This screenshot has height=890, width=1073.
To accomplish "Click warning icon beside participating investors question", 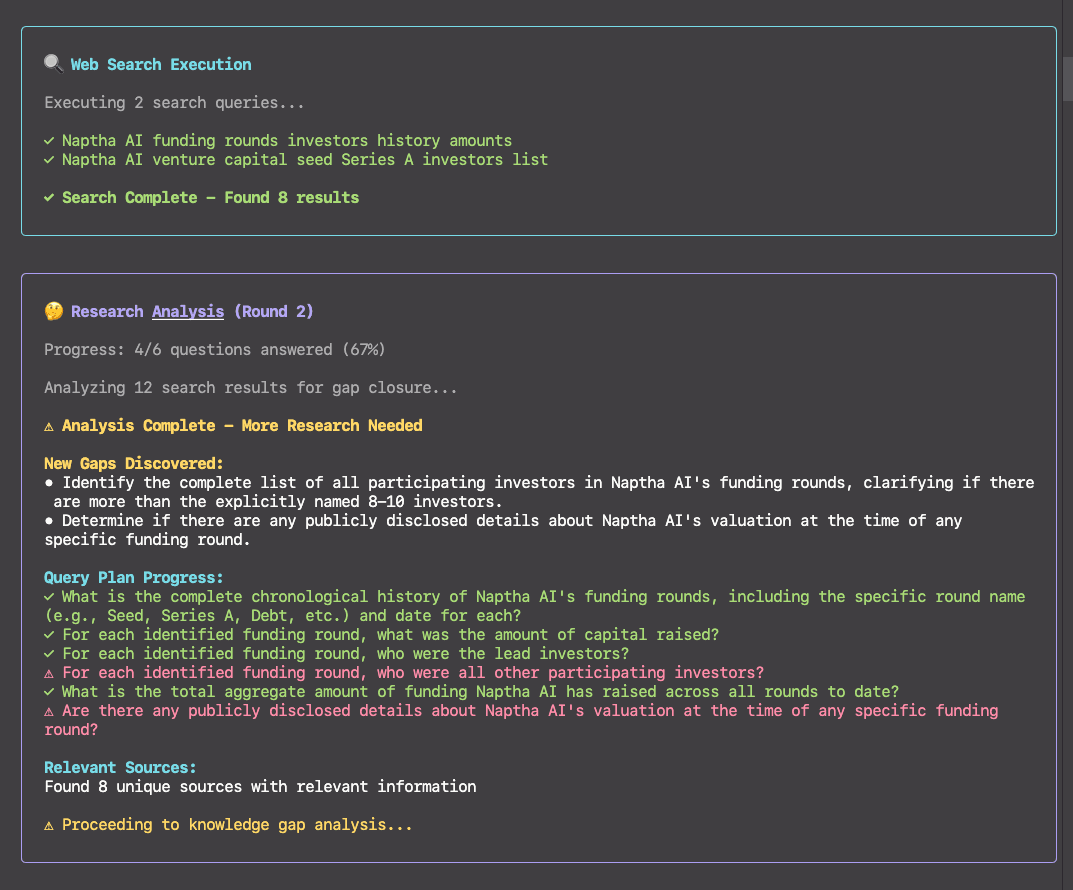I will pos(49,673).
